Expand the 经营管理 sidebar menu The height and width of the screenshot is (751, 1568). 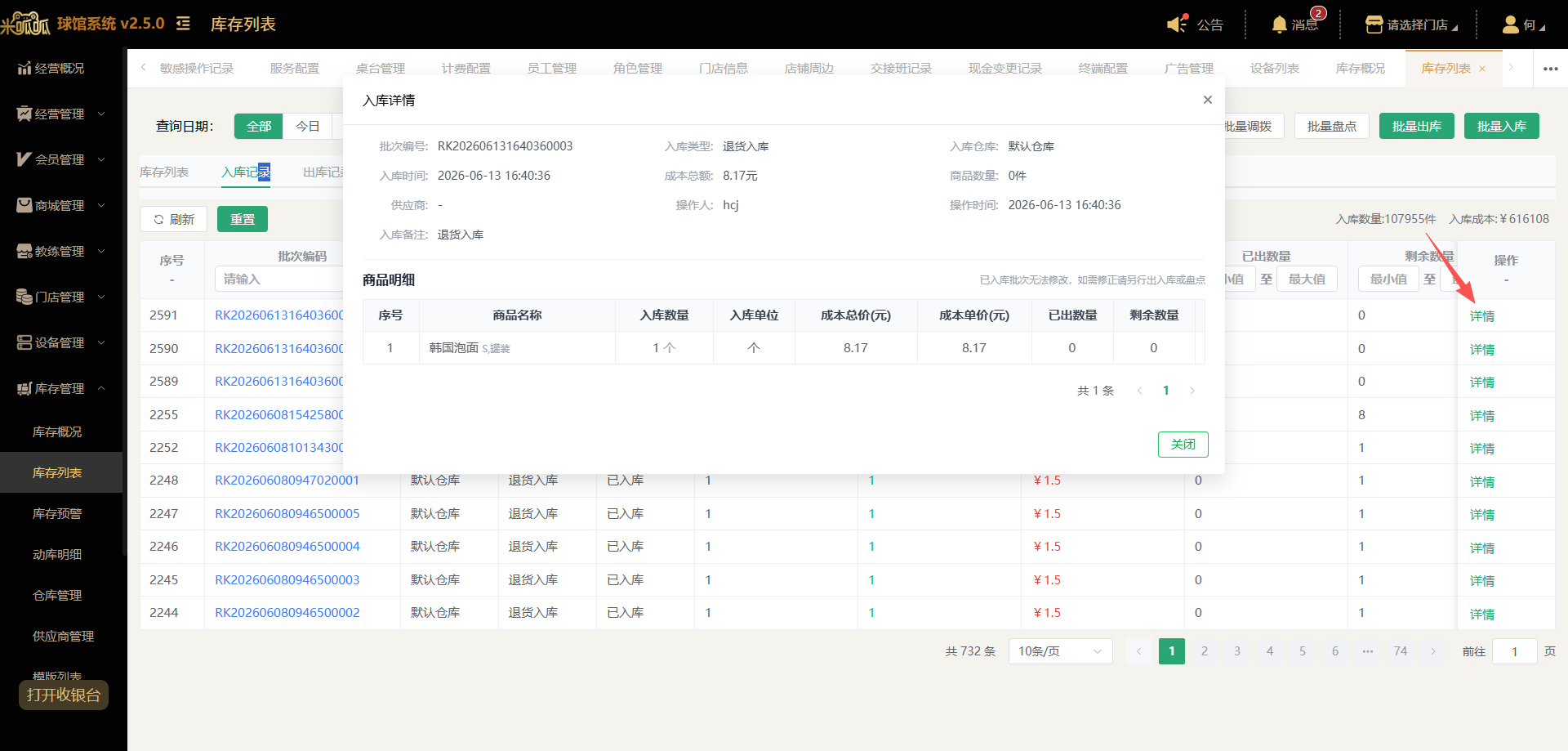[61, 114]
